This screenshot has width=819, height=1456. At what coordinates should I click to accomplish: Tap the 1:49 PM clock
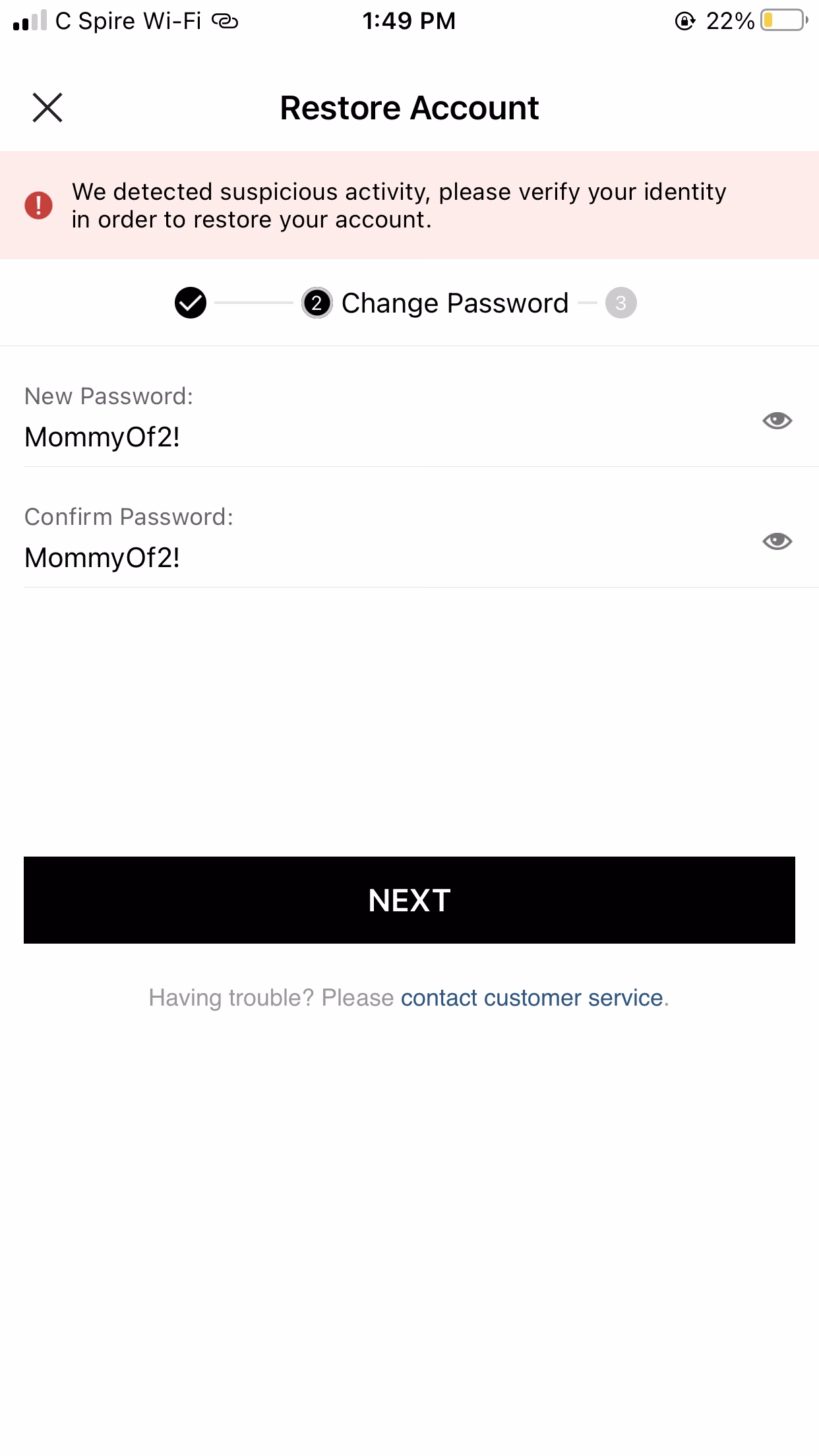click(x=409, y=21)
